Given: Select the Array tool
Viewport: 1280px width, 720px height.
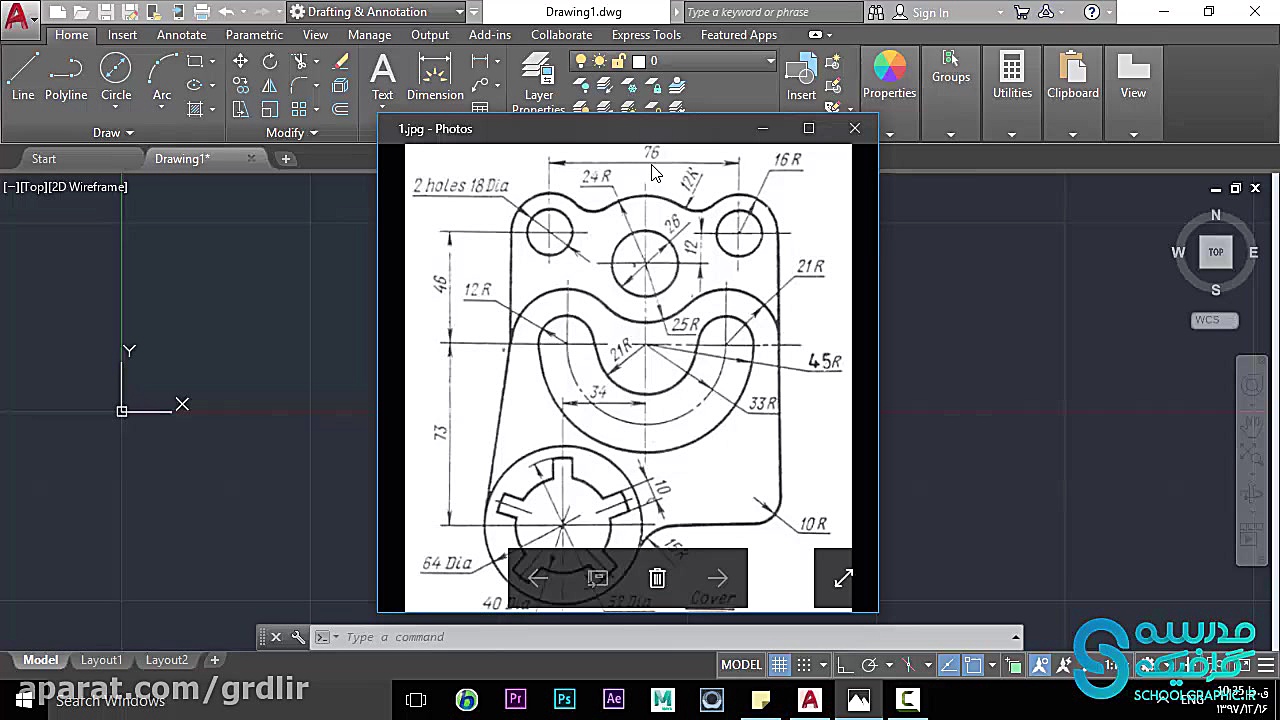Looking at the screenshot, I should (299, 109).
